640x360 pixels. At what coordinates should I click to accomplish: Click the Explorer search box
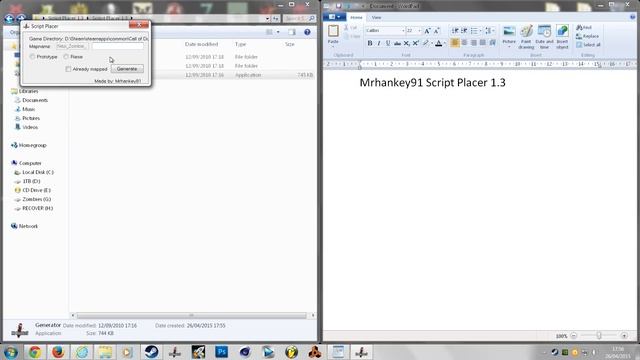pyautogui.click(x=299, y=18)
